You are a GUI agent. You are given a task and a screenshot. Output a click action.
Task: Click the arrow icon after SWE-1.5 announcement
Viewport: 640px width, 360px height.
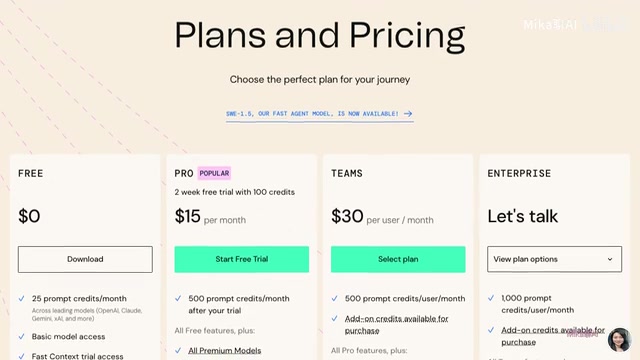pyautogui.click(x=408, y=114)
